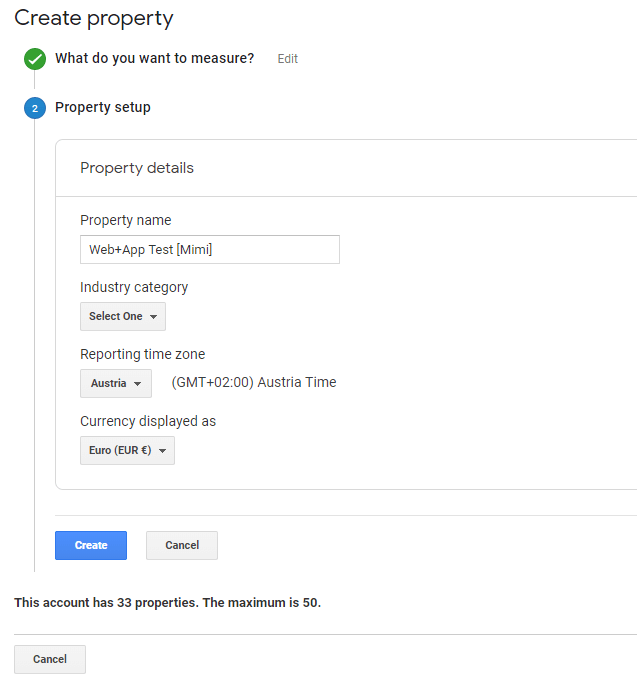The image size is (637, 688).
Task: Focus the Property name text field
Action: click(210, 249)
